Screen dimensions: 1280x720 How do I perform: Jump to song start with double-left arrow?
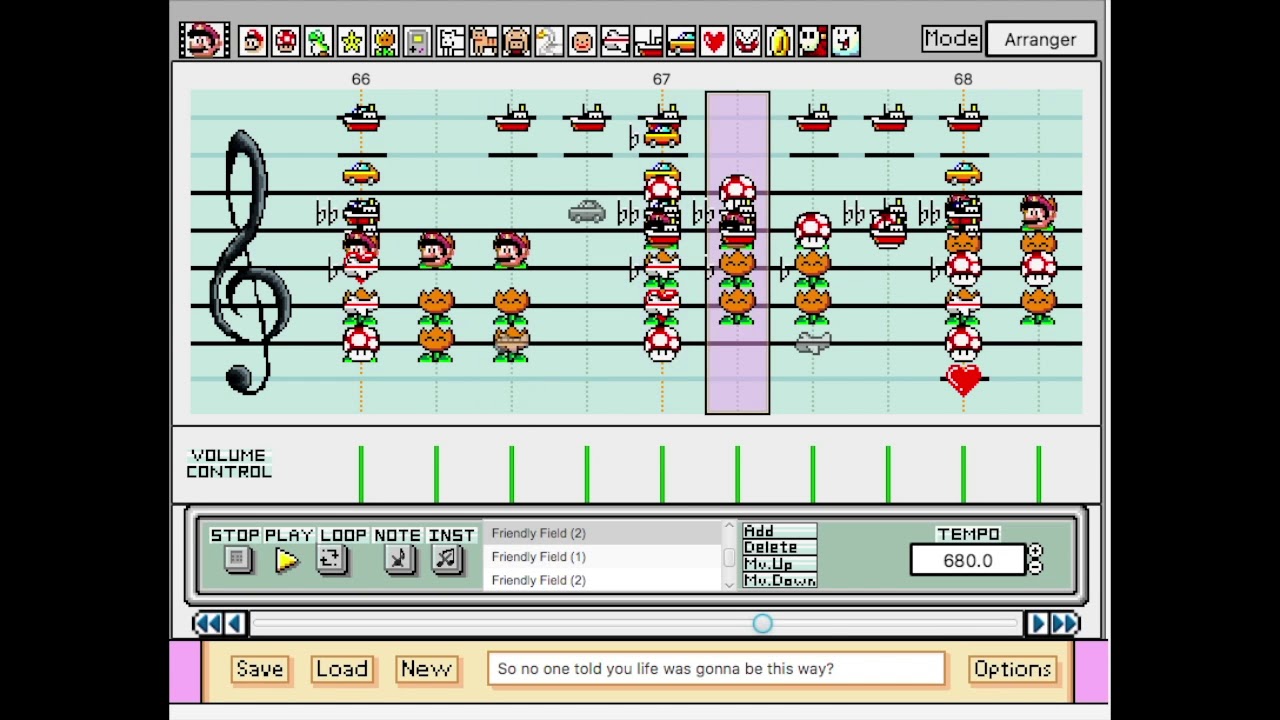pos(207,624)
